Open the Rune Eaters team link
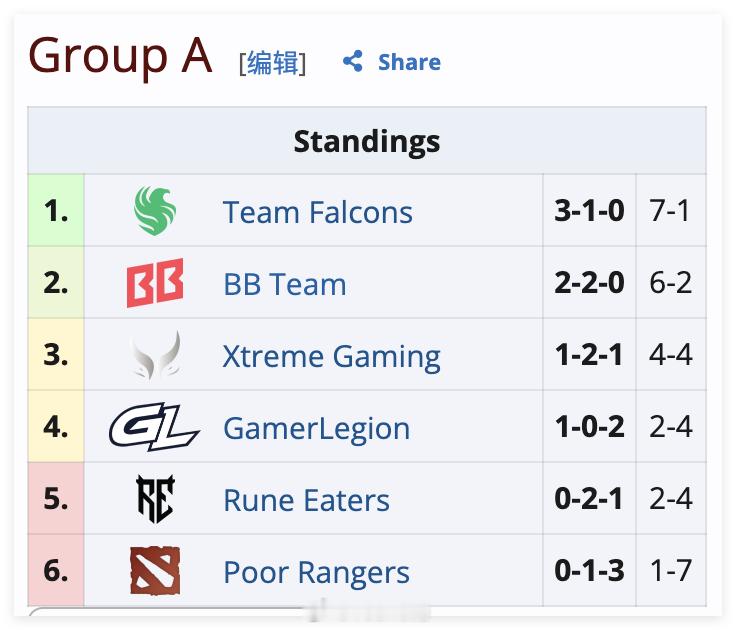Image resolution: width=736 pixels, height=630 pixels. point(307,500)
